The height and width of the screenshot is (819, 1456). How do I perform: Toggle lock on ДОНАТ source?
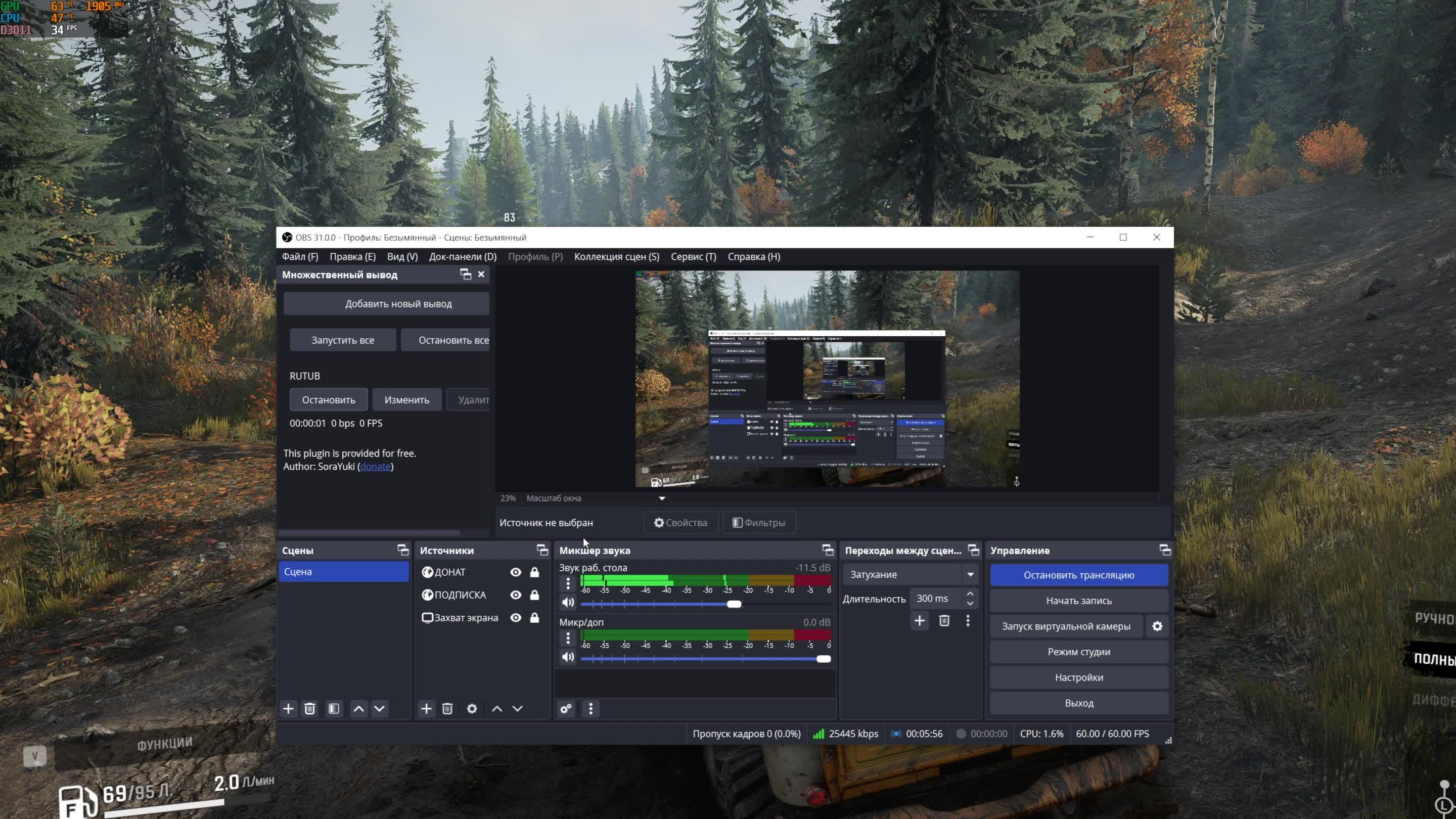[535, 573]
